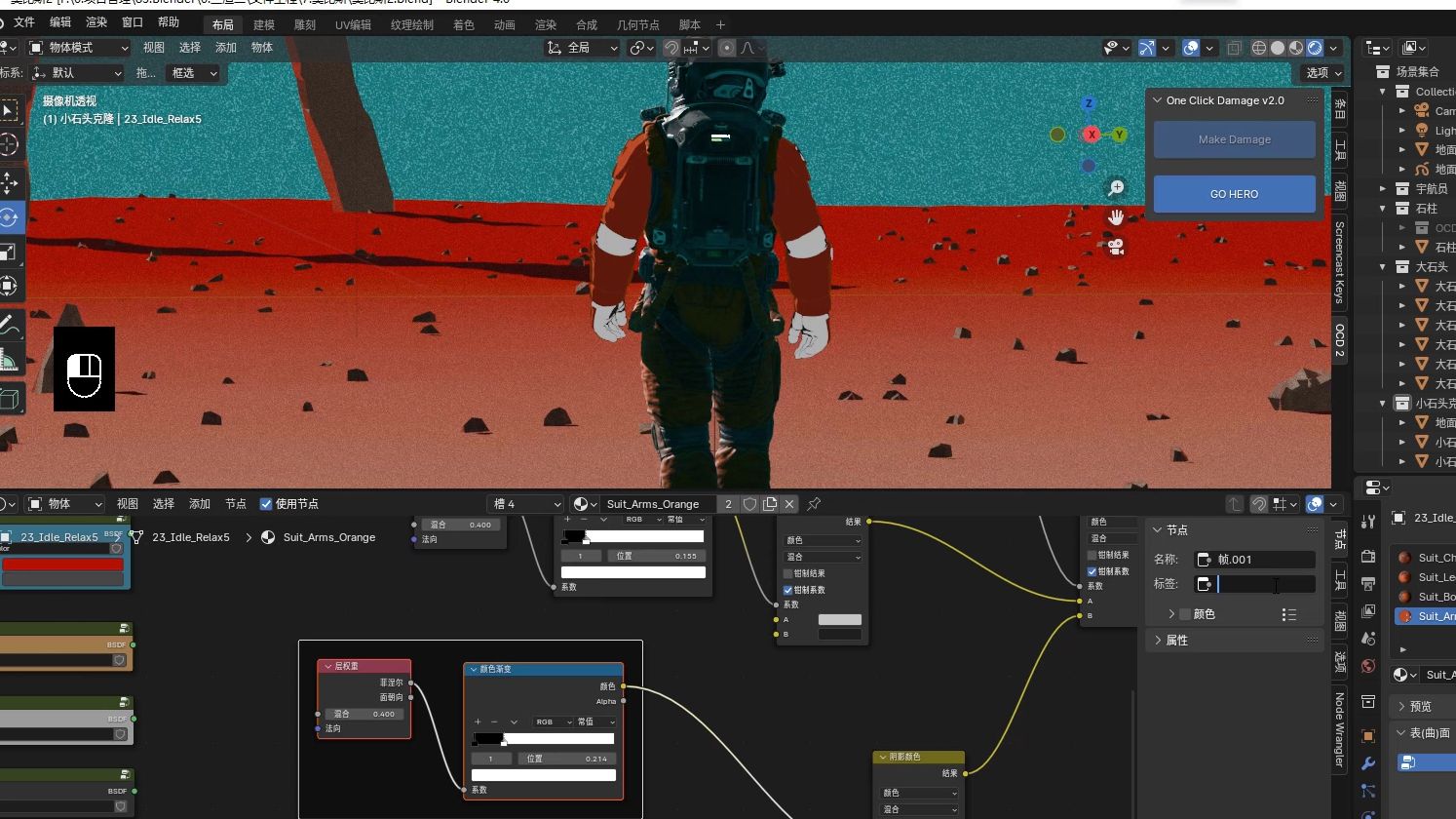Open the Modifiers properties tab wrench
Screen dimensions: 1456x819
click(x=1368, y=763)
